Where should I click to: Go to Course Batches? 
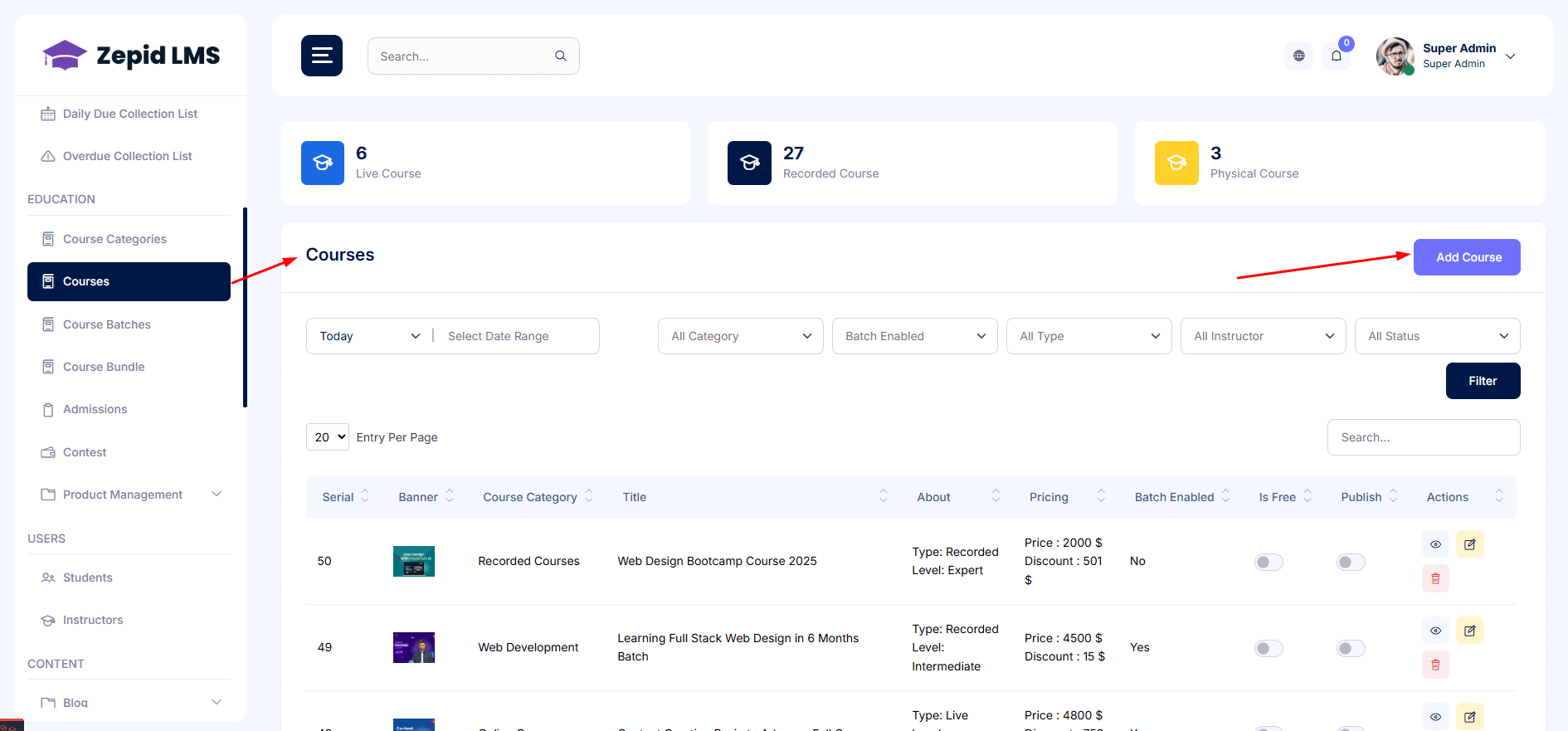(x=129, y=324)
